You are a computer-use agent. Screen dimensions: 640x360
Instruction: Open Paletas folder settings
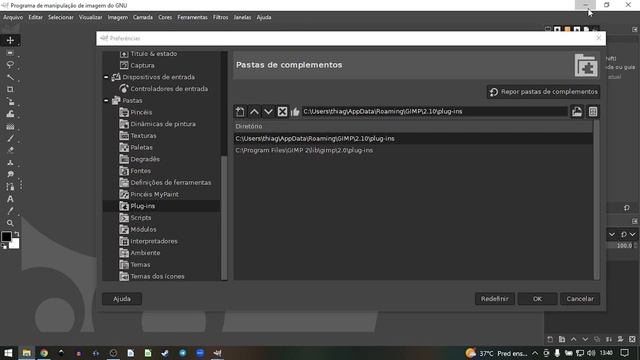(141, 147)
